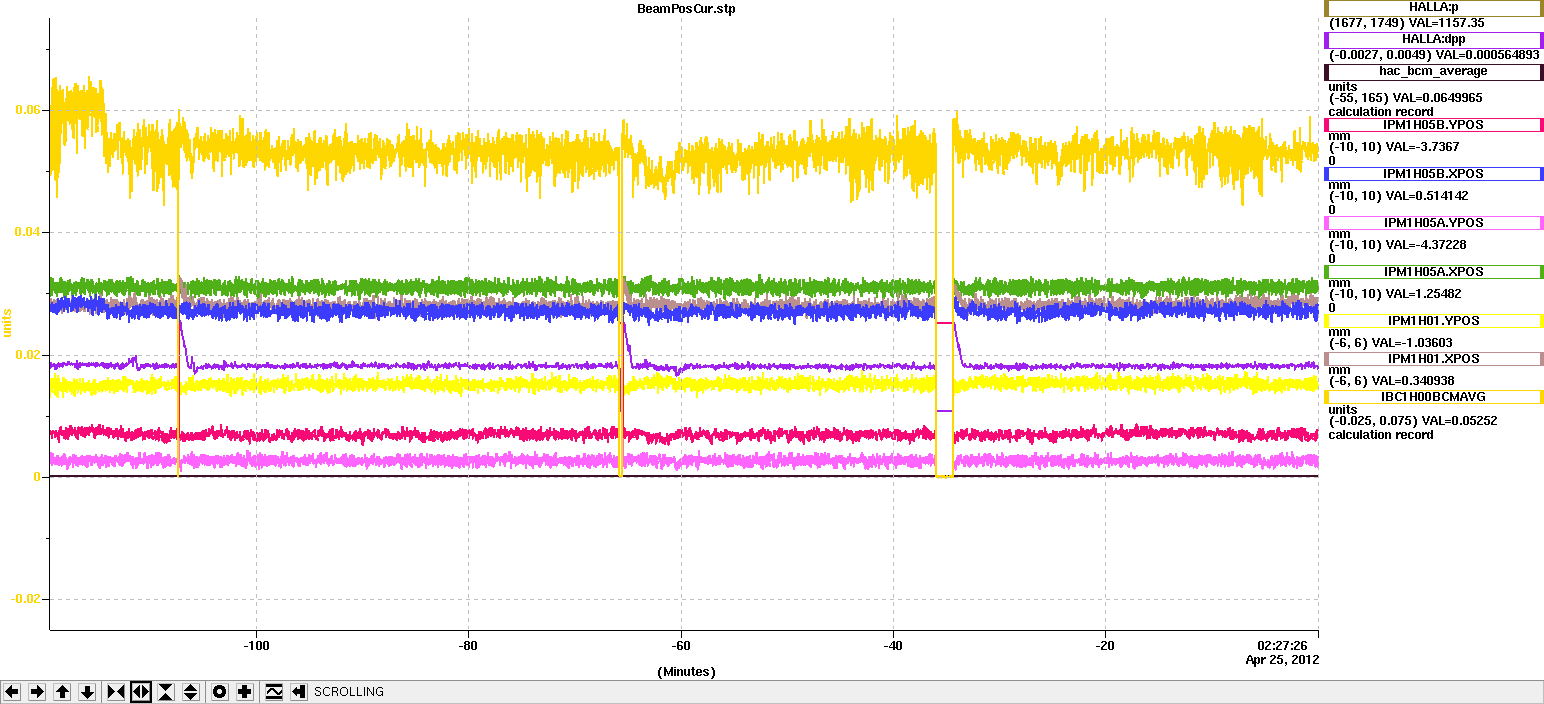Click the horizontal bowtie time-zoom icon
The height and width of the screenshot is (704, 1544).
pyautogui.click(x=116, y=692)
